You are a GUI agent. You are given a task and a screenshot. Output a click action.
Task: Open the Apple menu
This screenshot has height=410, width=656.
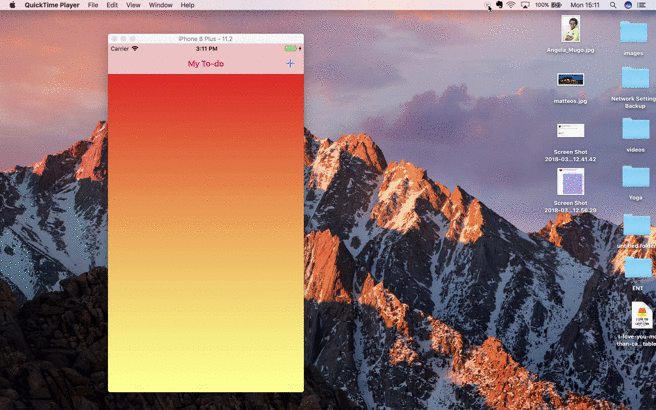(12, 5)
